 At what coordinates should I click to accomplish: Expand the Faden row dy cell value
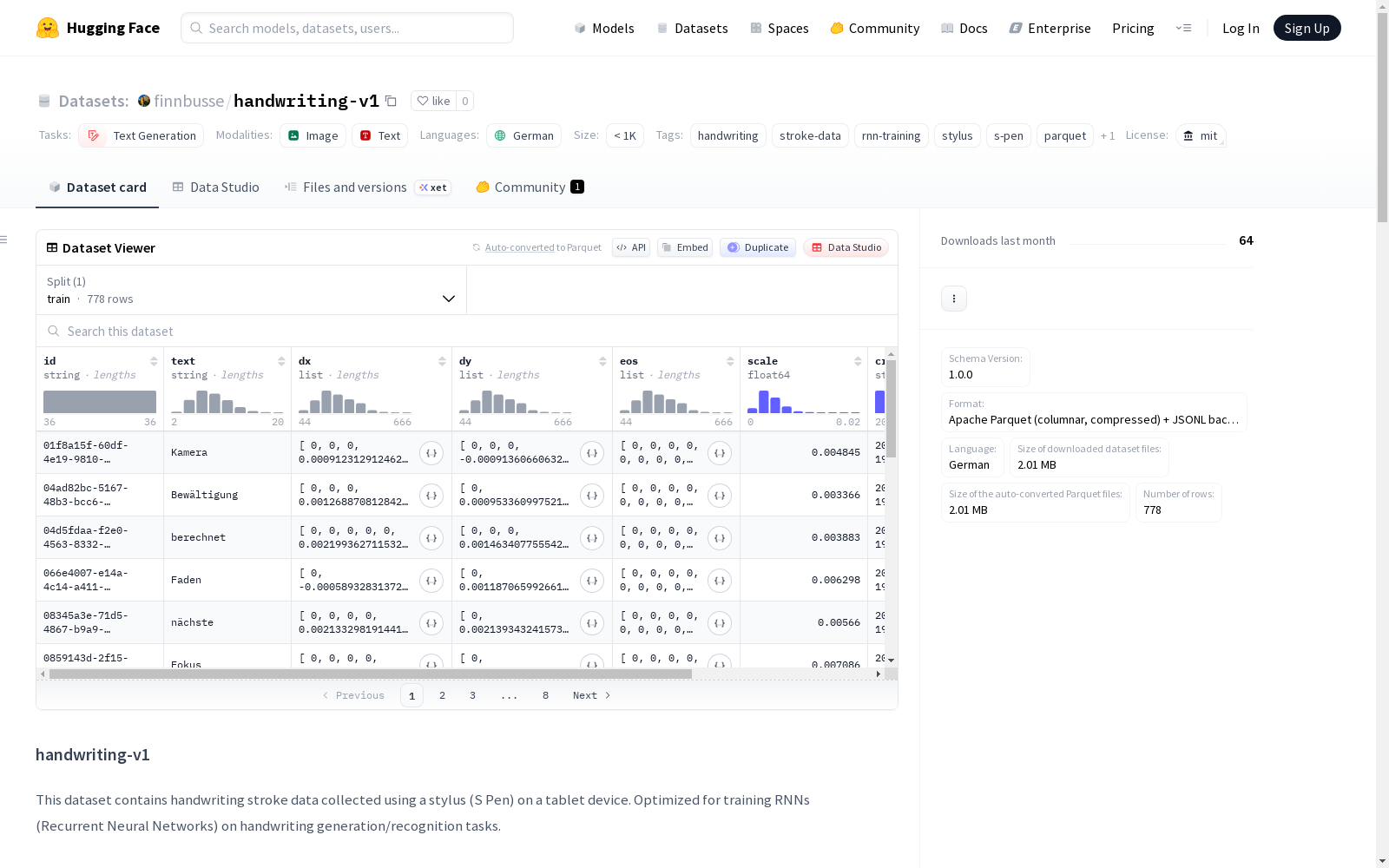tap(592, 581)
